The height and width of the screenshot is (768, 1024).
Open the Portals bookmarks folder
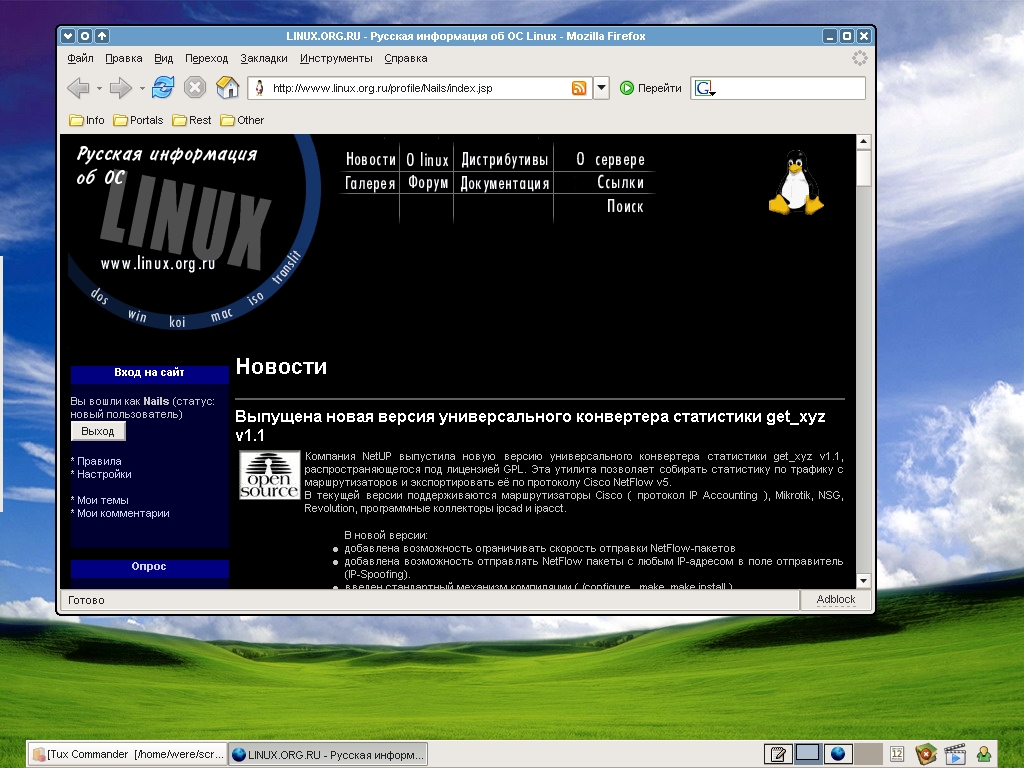click(x=138, y=120)
